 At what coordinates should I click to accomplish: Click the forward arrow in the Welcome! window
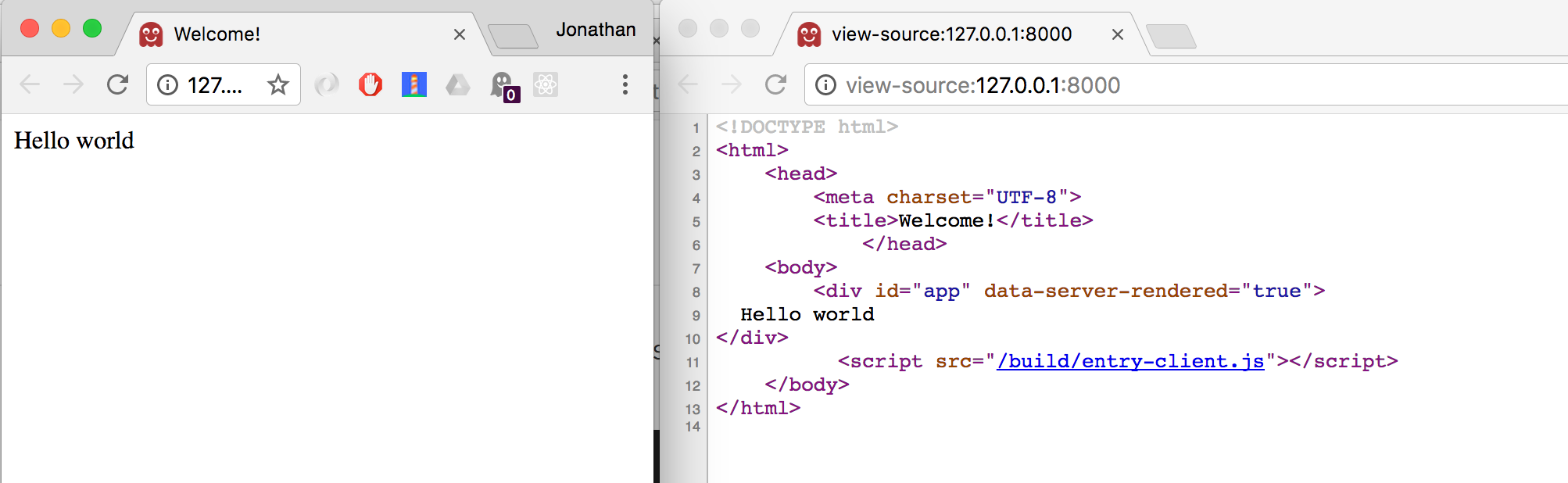pyautogui.click(x=73, y=84)
